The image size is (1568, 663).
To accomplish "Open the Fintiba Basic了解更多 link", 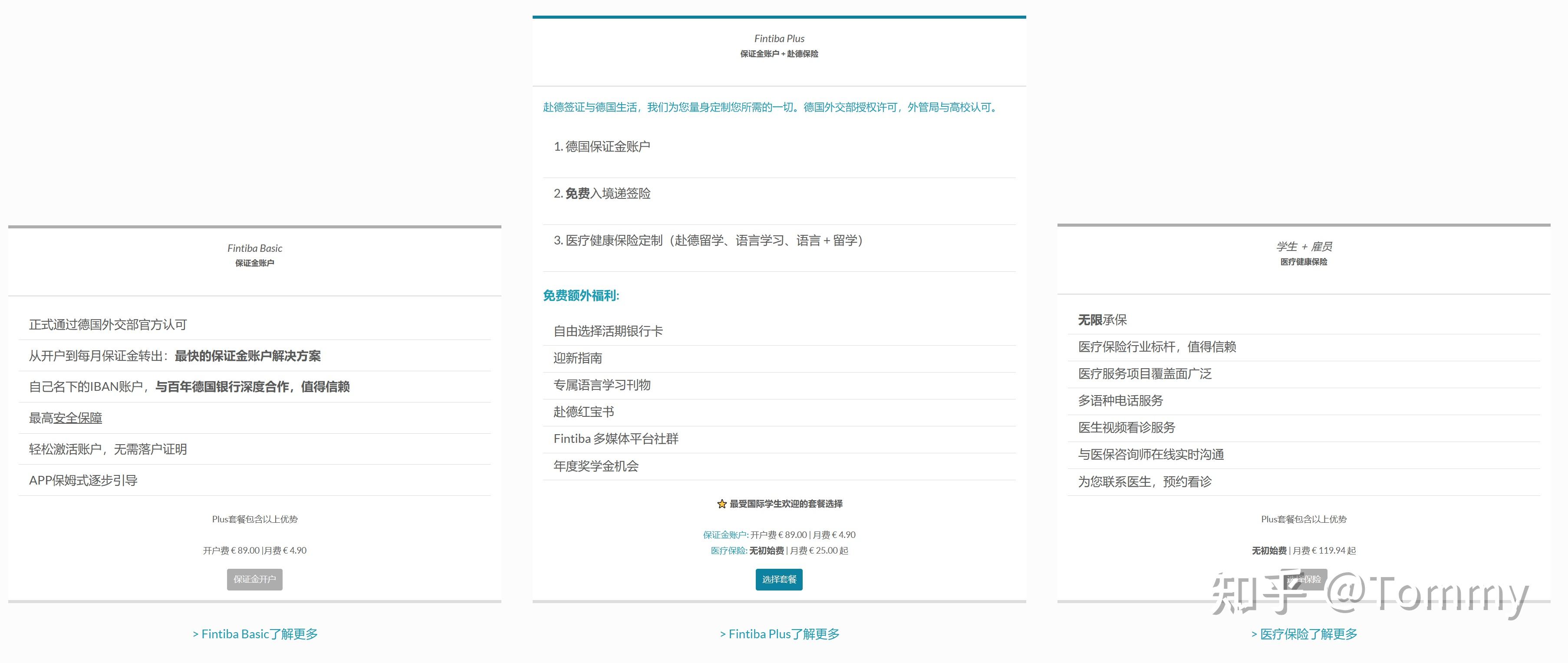I will (255, 634).
